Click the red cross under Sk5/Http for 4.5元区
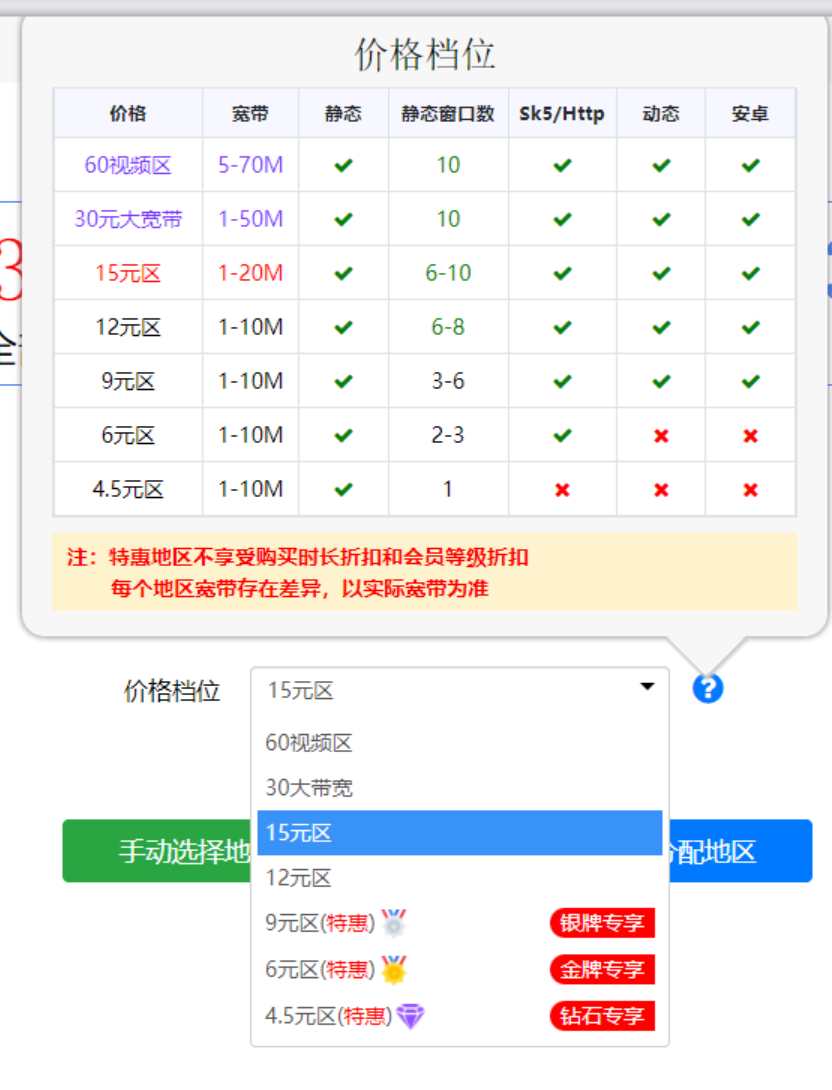Viewport: 832px width, 1090px height. tap(562, 489)
